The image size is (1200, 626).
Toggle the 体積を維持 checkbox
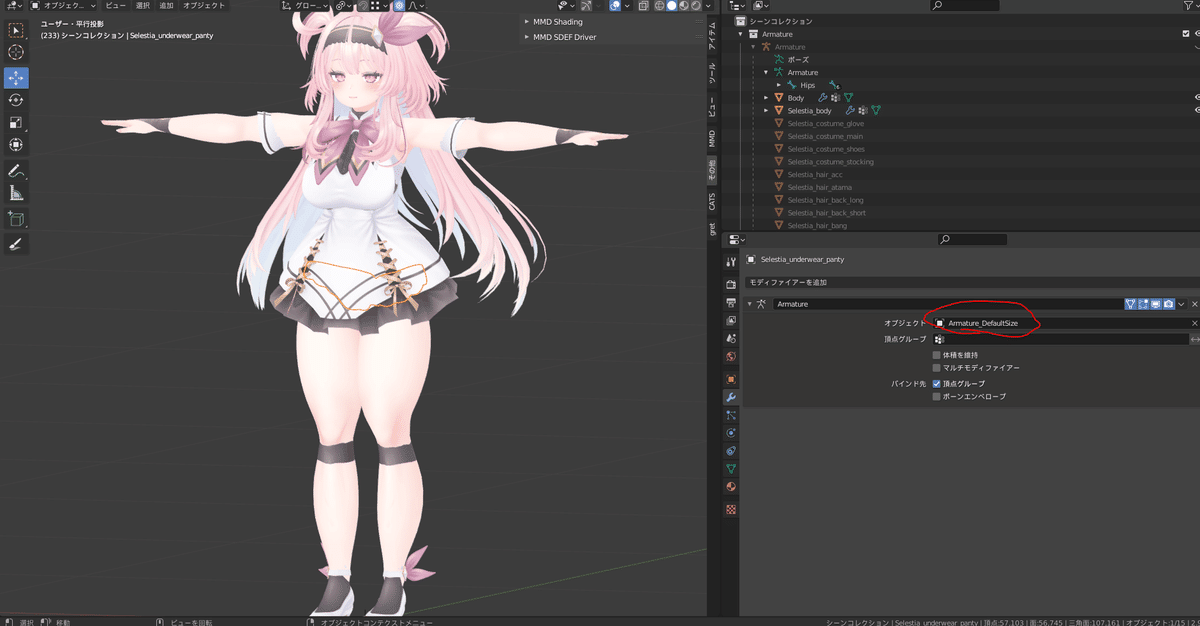click(x=937, y=355)
